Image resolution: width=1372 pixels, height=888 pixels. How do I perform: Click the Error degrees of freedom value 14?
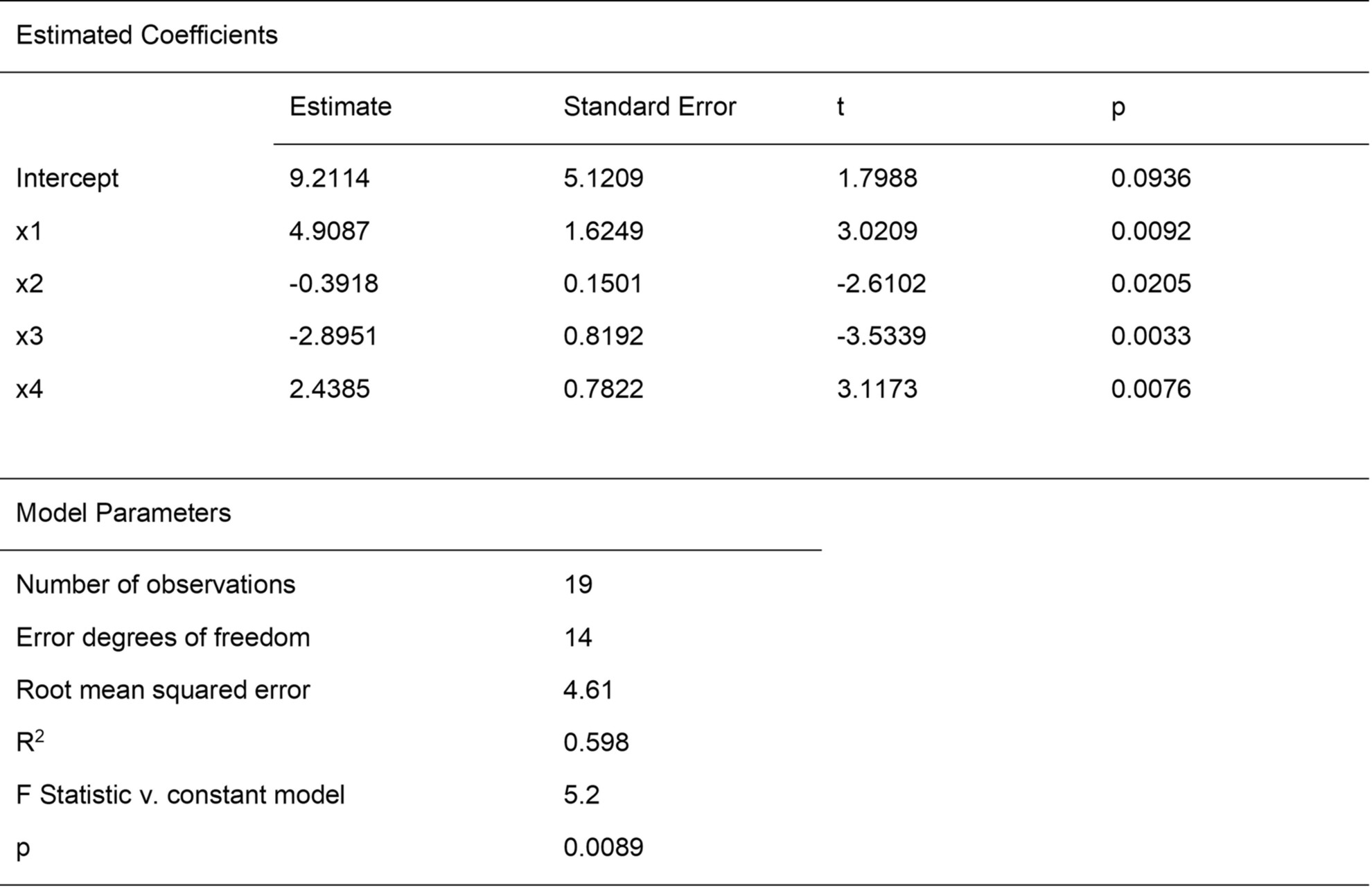[578, 638]
